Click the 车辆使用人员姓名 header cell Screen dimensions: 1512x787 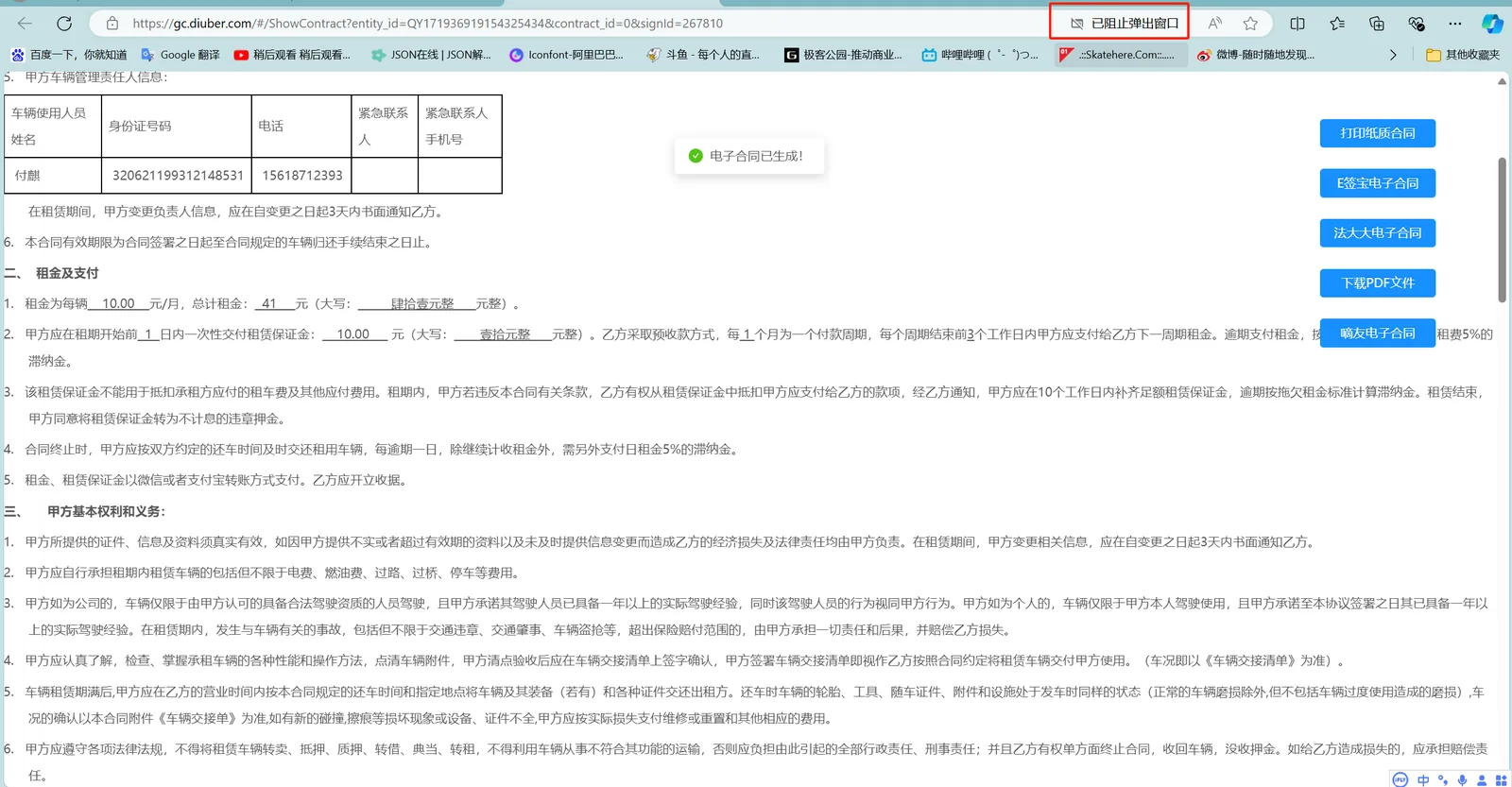pyautogui.click(x=53, y=126)
